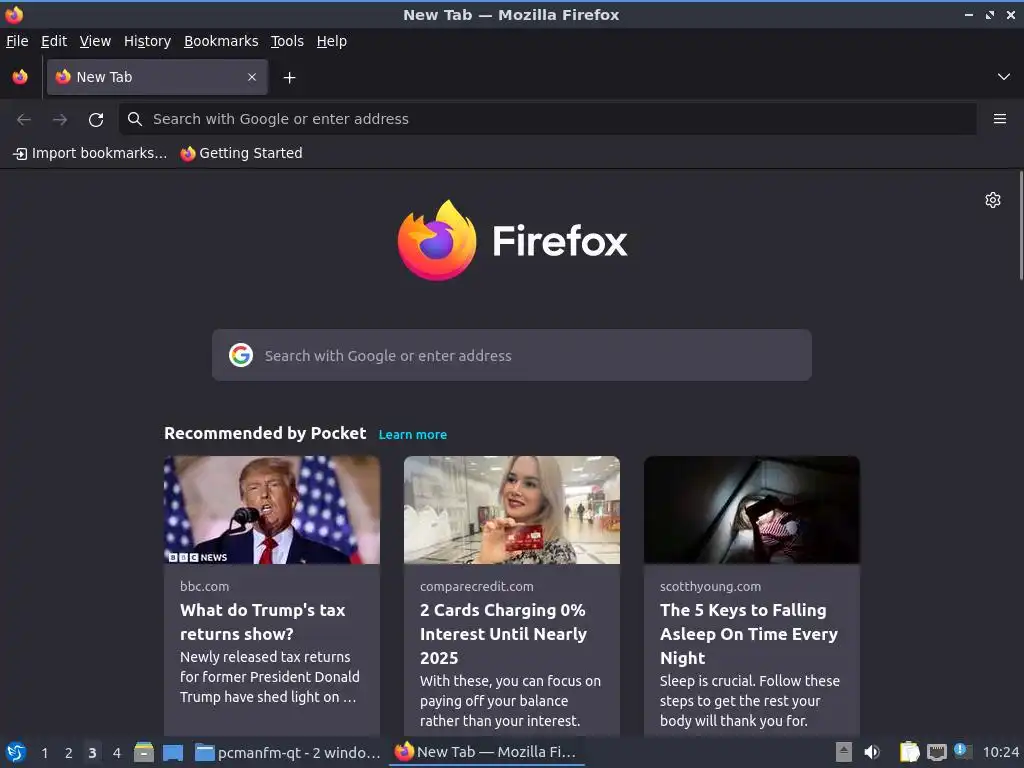Open the File menu
This screenshot has width=1024, height=768.
17,41
